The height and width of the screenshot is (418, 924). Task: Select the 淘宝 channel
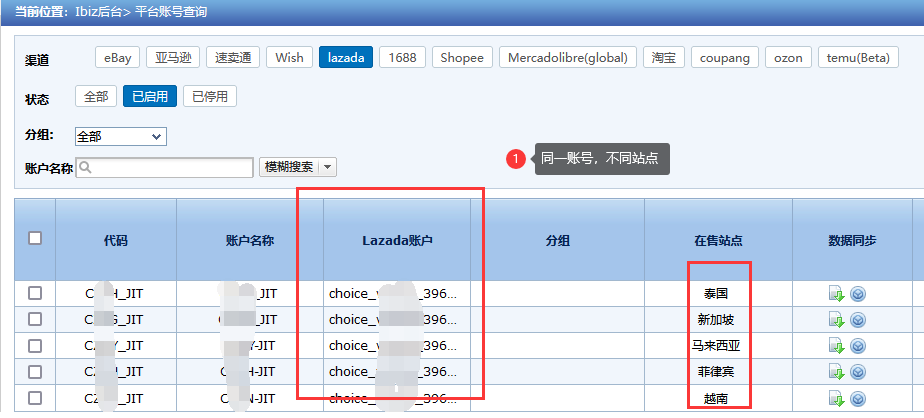coord(664,57)
